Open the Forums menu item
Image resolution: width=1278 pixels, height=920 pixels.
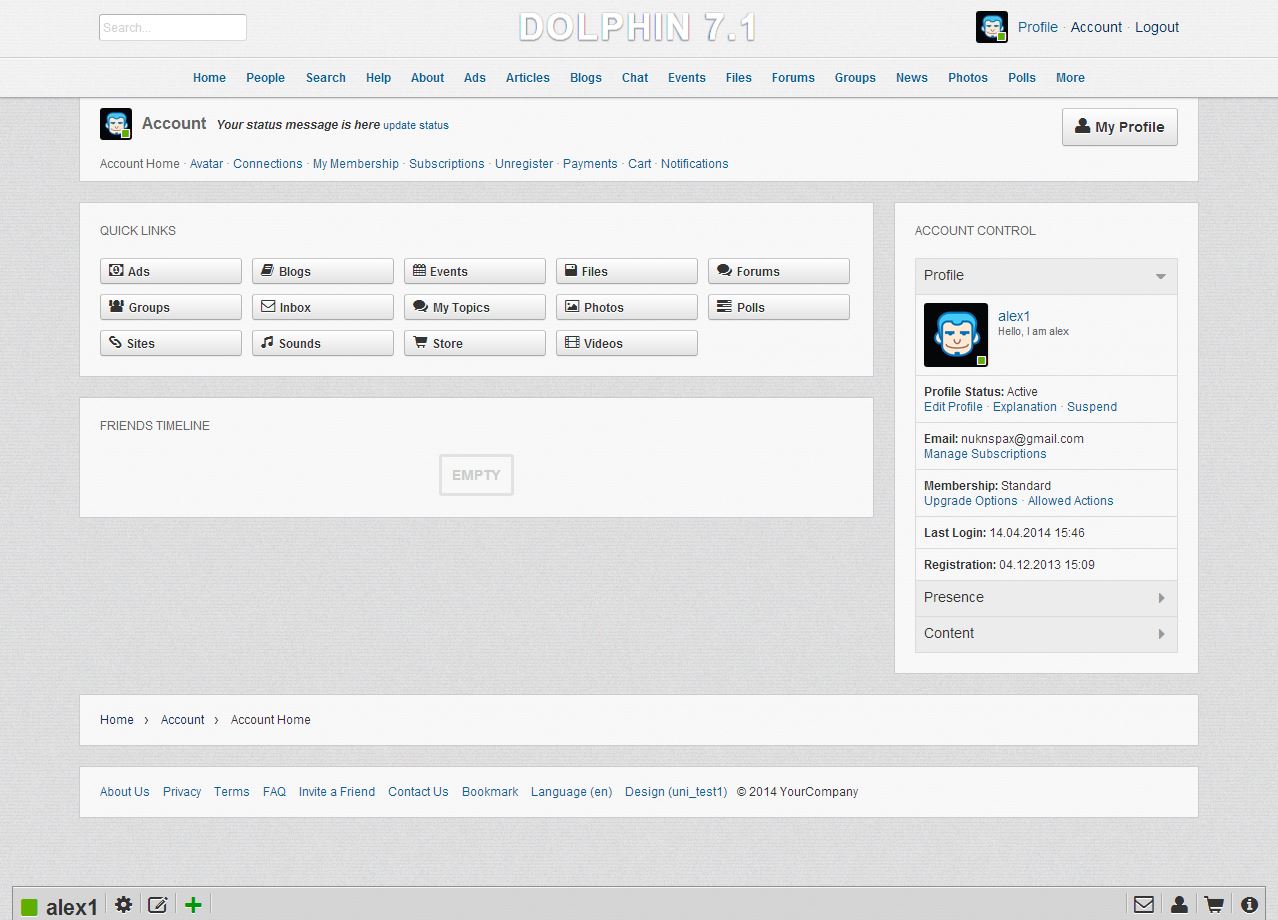tap(793, 78)
